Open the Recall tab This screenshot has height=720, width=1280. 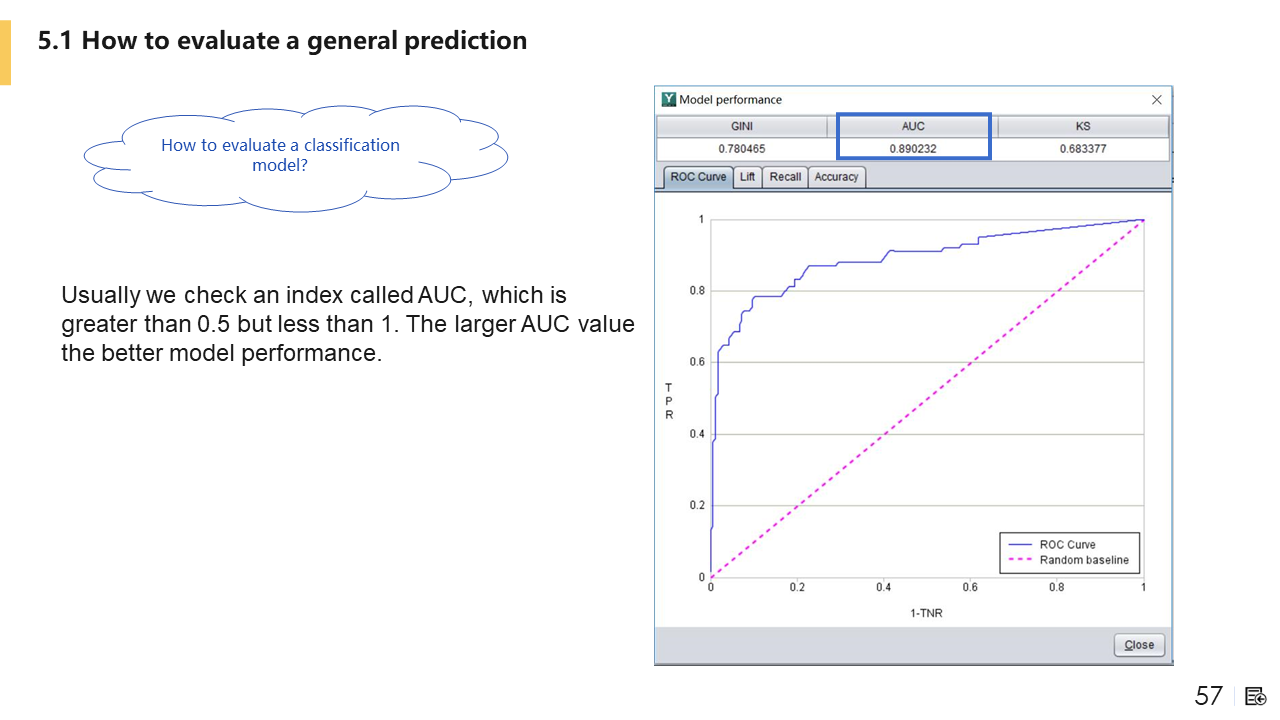click(x=785, y=177)
